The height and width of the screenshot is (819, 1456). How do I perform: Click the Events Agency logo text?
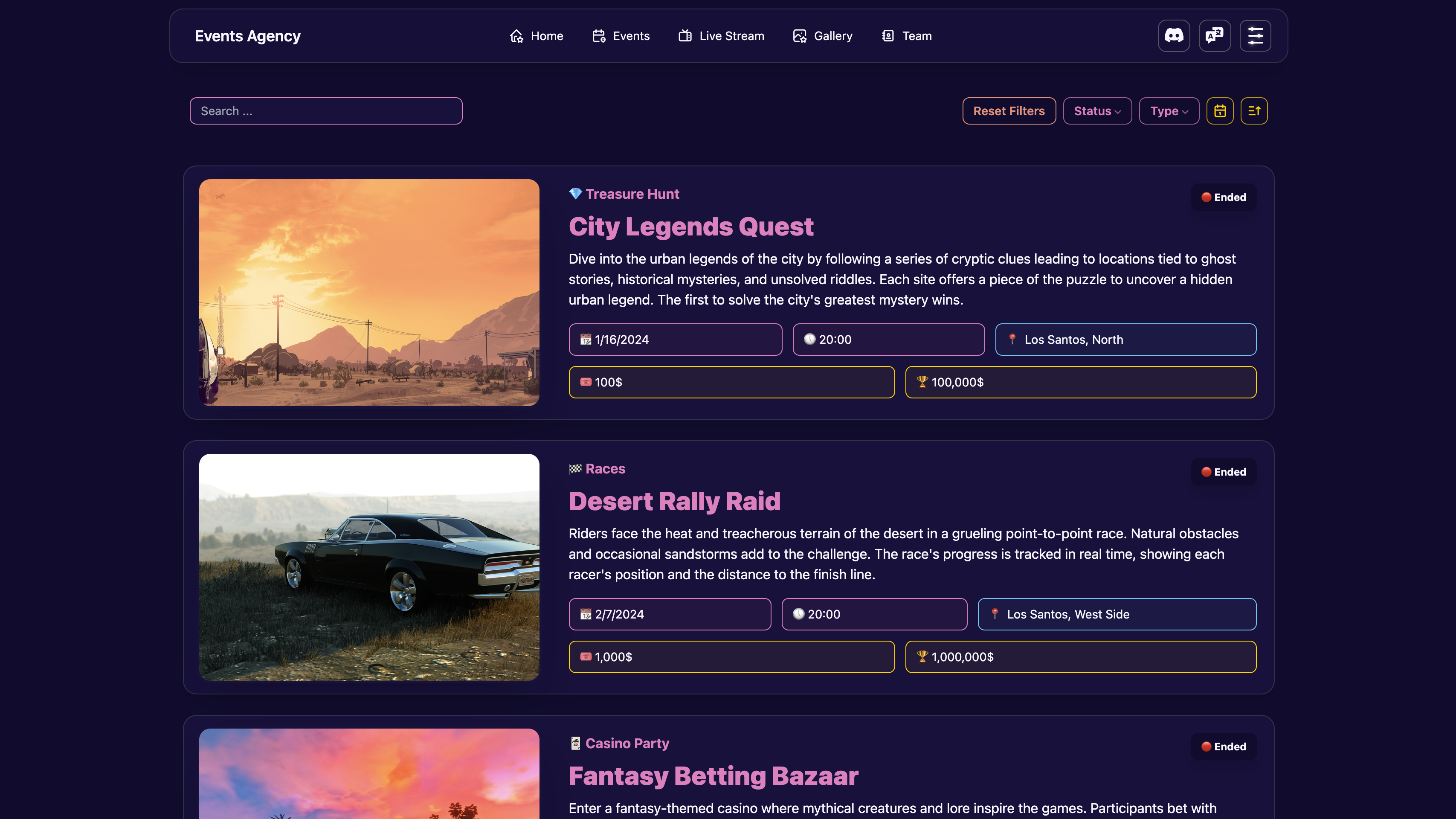(247, 36)
